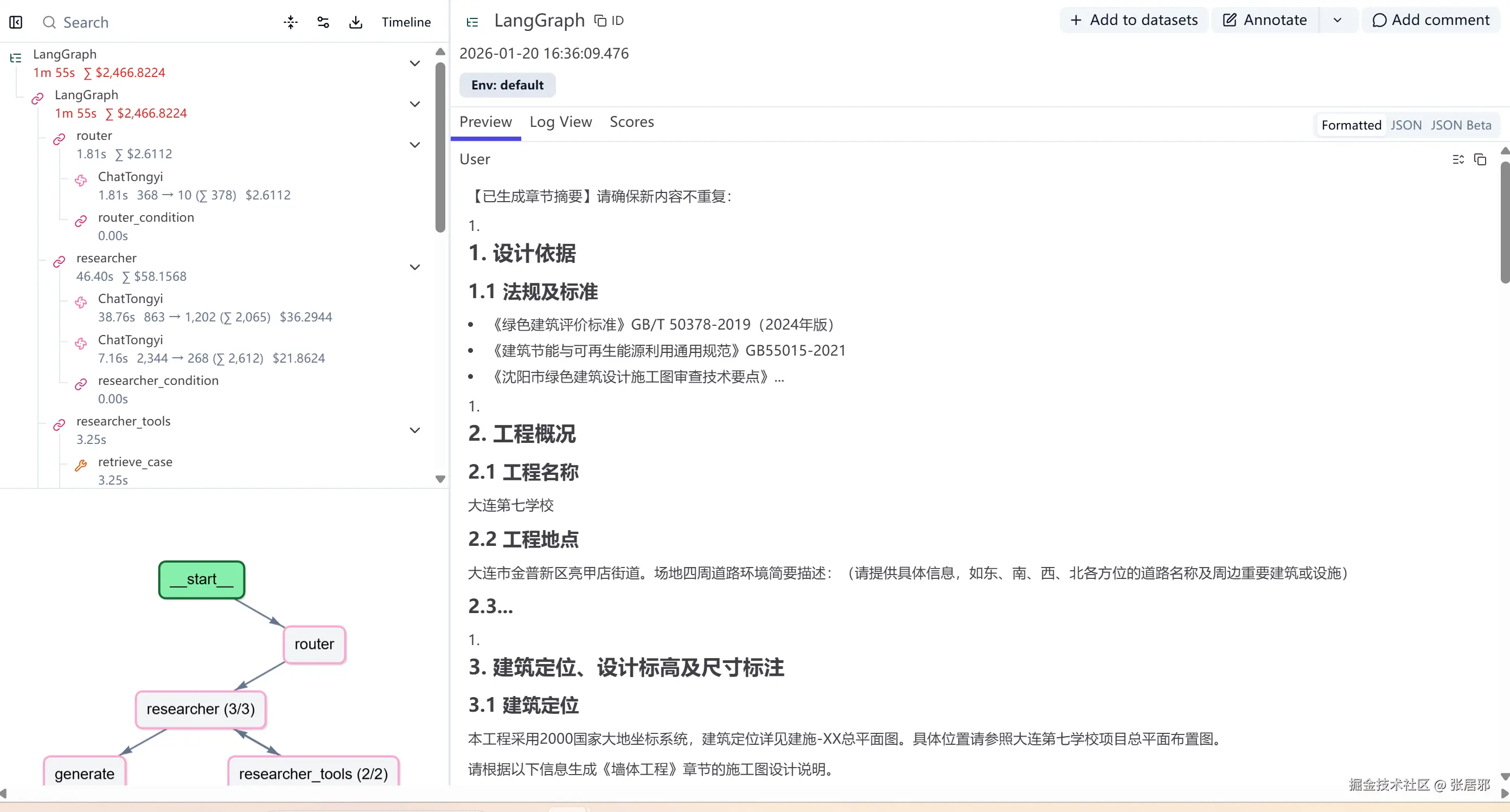
Task: Click the Add to datasets button
Action: coord(1134,21)
